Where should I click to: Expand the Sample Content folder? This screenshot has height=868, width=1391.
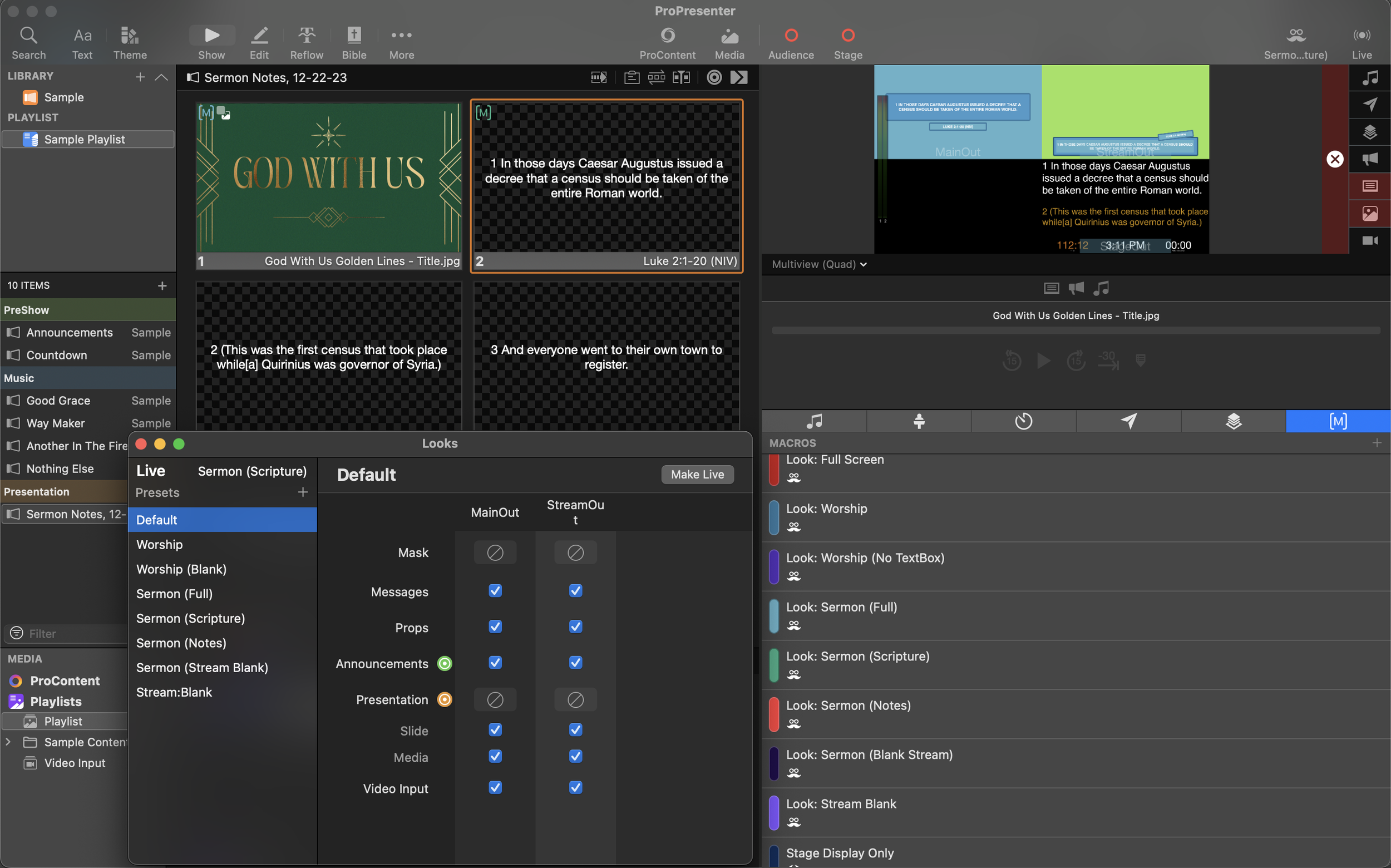8,742
